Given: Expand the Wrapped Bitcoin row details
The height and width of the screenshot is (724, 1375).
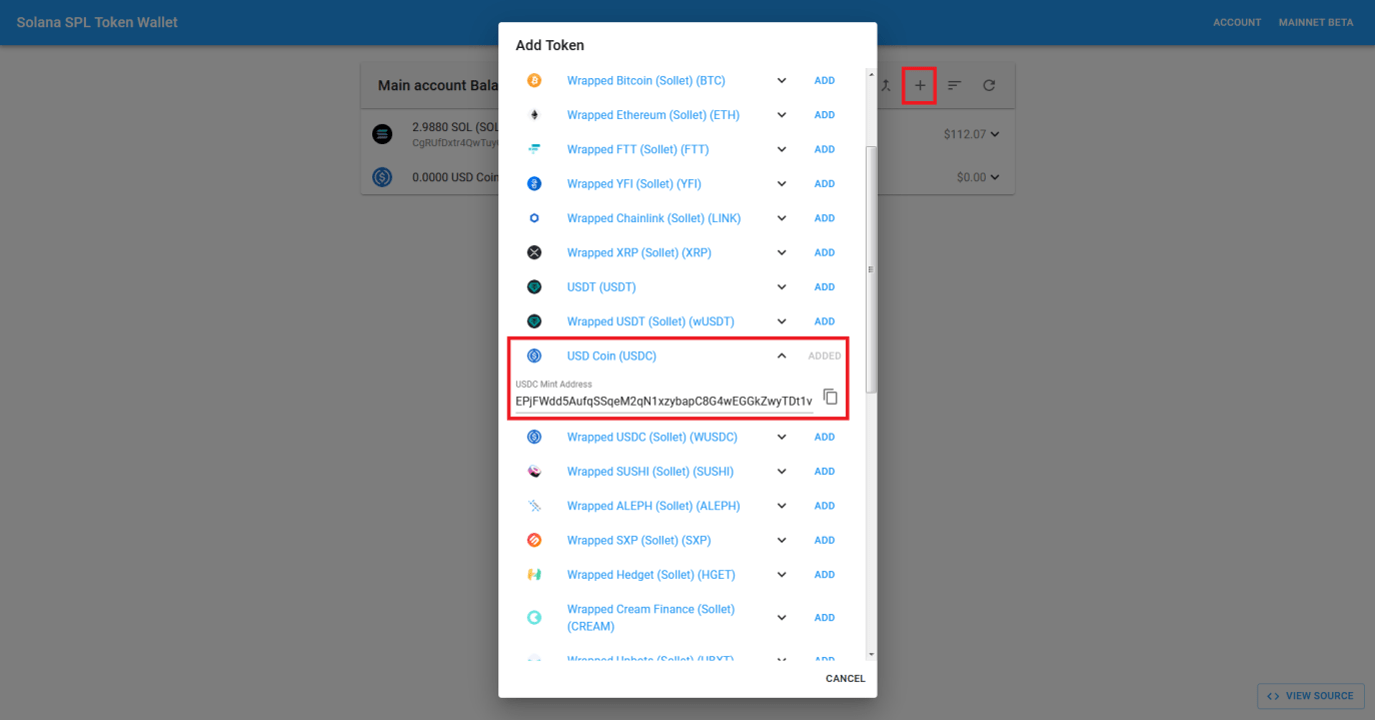Looking at the screenshot, I should coord(781,80).
